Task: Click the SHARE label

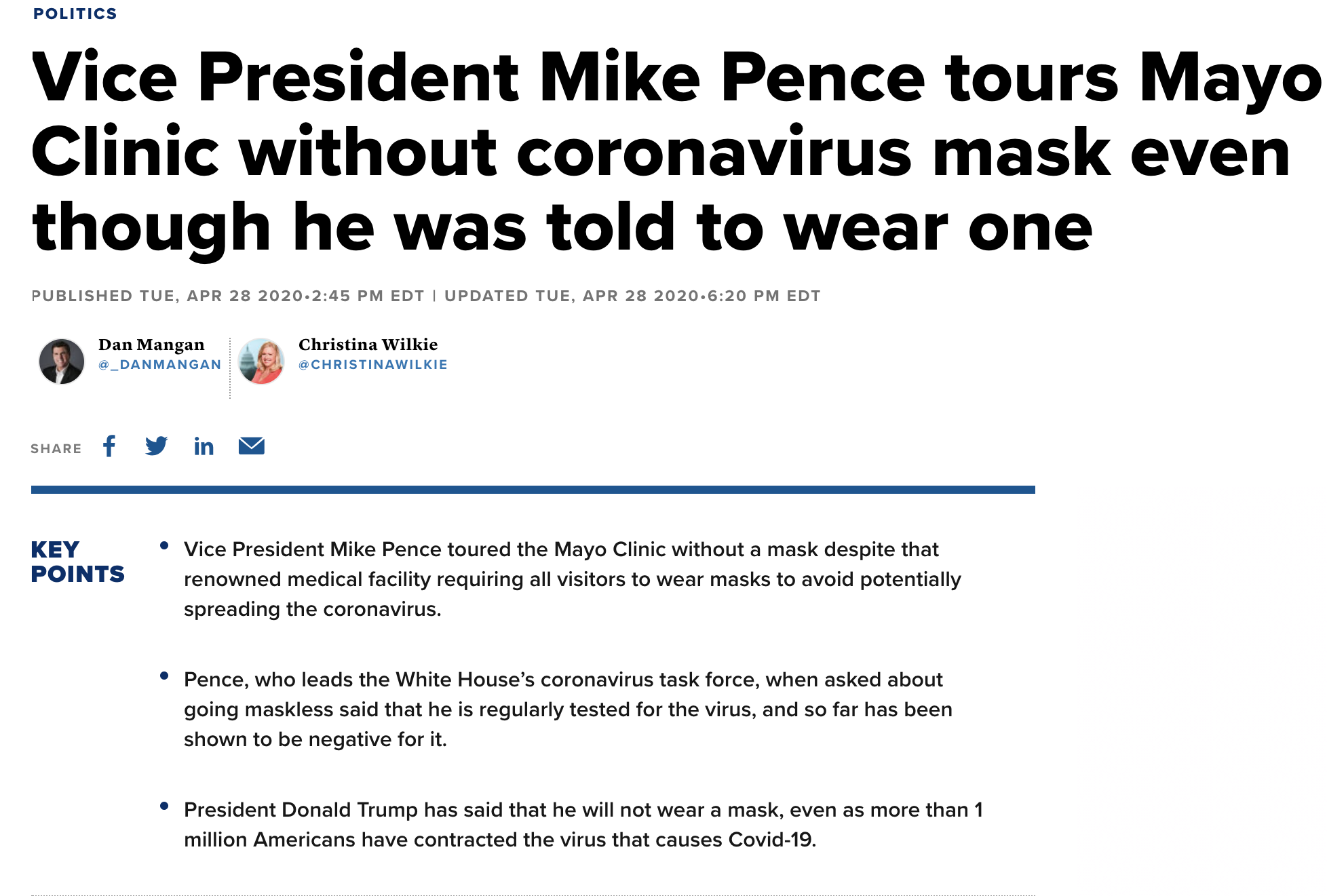Action: click(x=56, y=449)
